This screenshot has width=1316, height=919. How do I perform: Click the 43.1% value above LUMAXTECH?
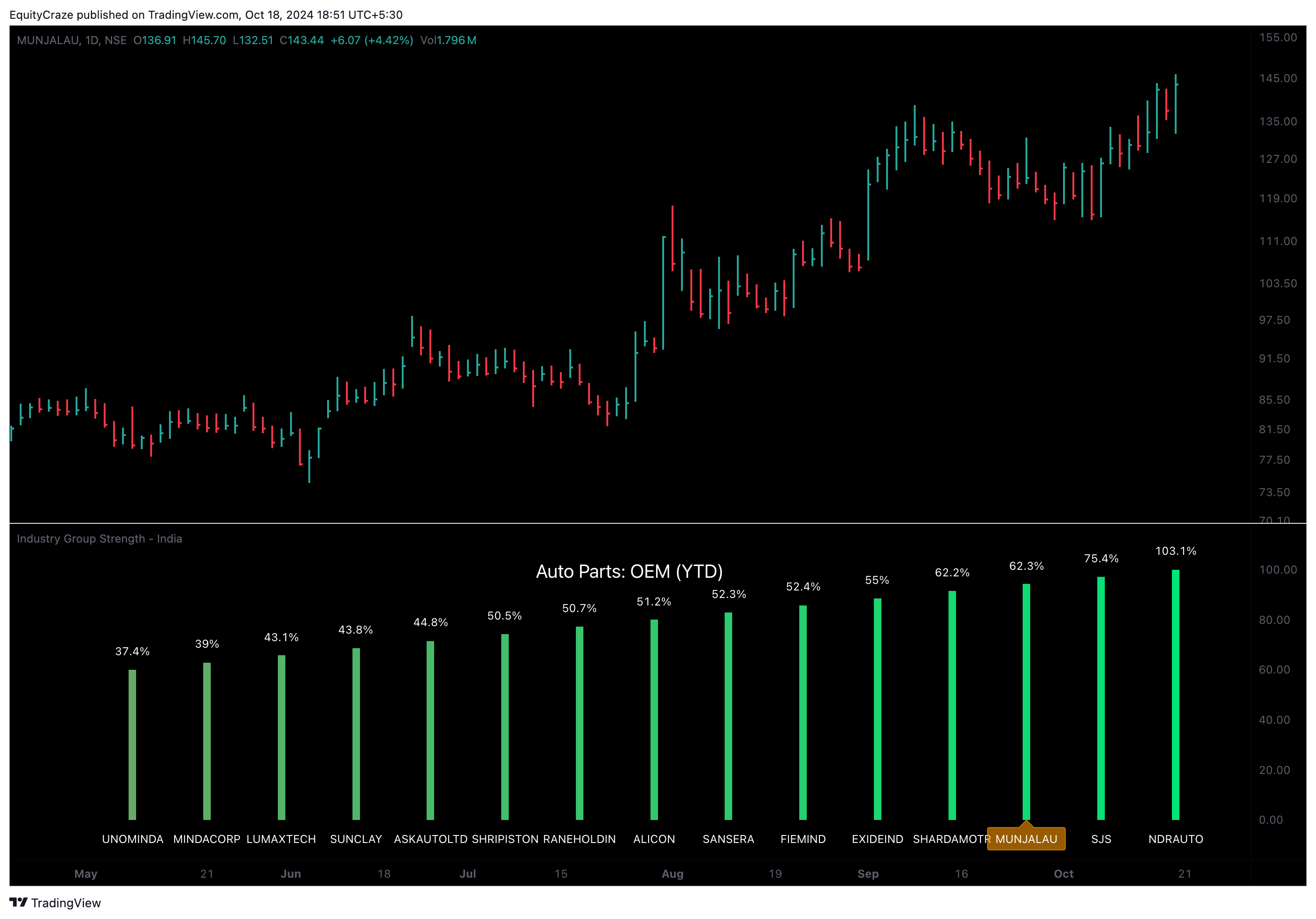(x=282, y=637)
